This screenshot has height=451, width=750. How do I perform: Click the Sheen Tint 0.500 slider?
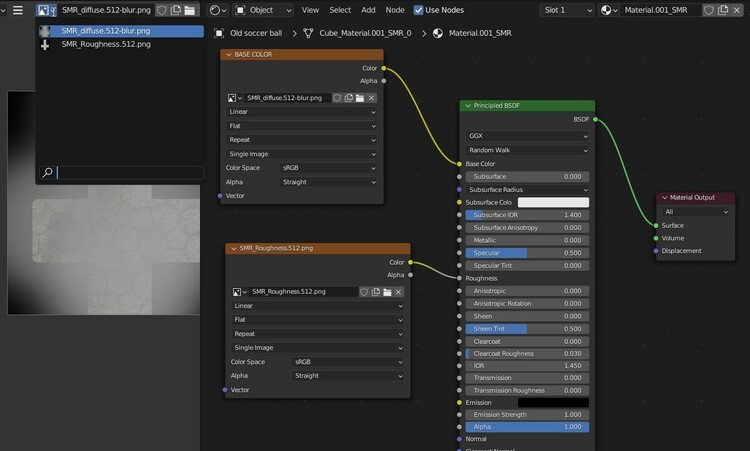[527, 329]
